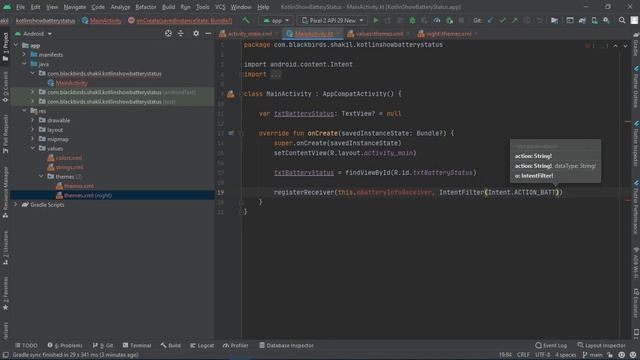Switch to night\themes.xml editor tab

tap(448, 34)
